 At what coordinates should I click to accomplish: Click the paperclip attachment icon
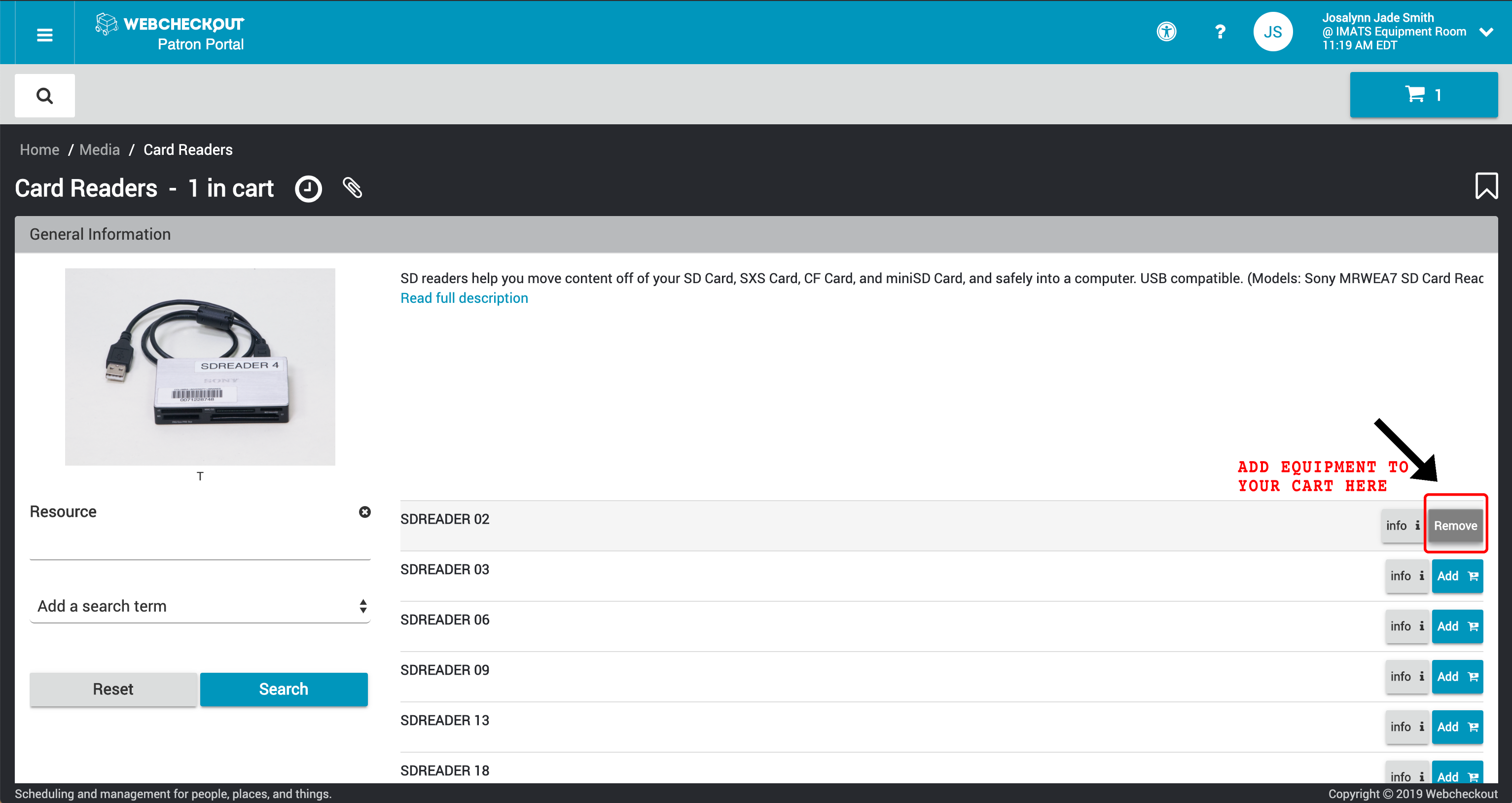(353, 187)
